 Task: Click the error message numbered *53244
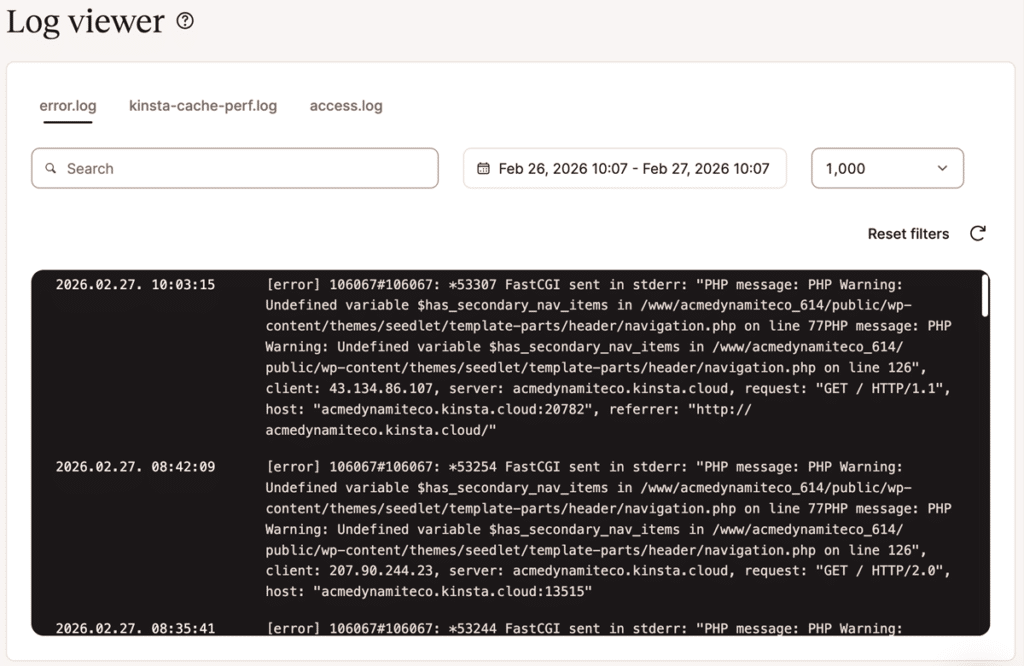click(584, 628)
